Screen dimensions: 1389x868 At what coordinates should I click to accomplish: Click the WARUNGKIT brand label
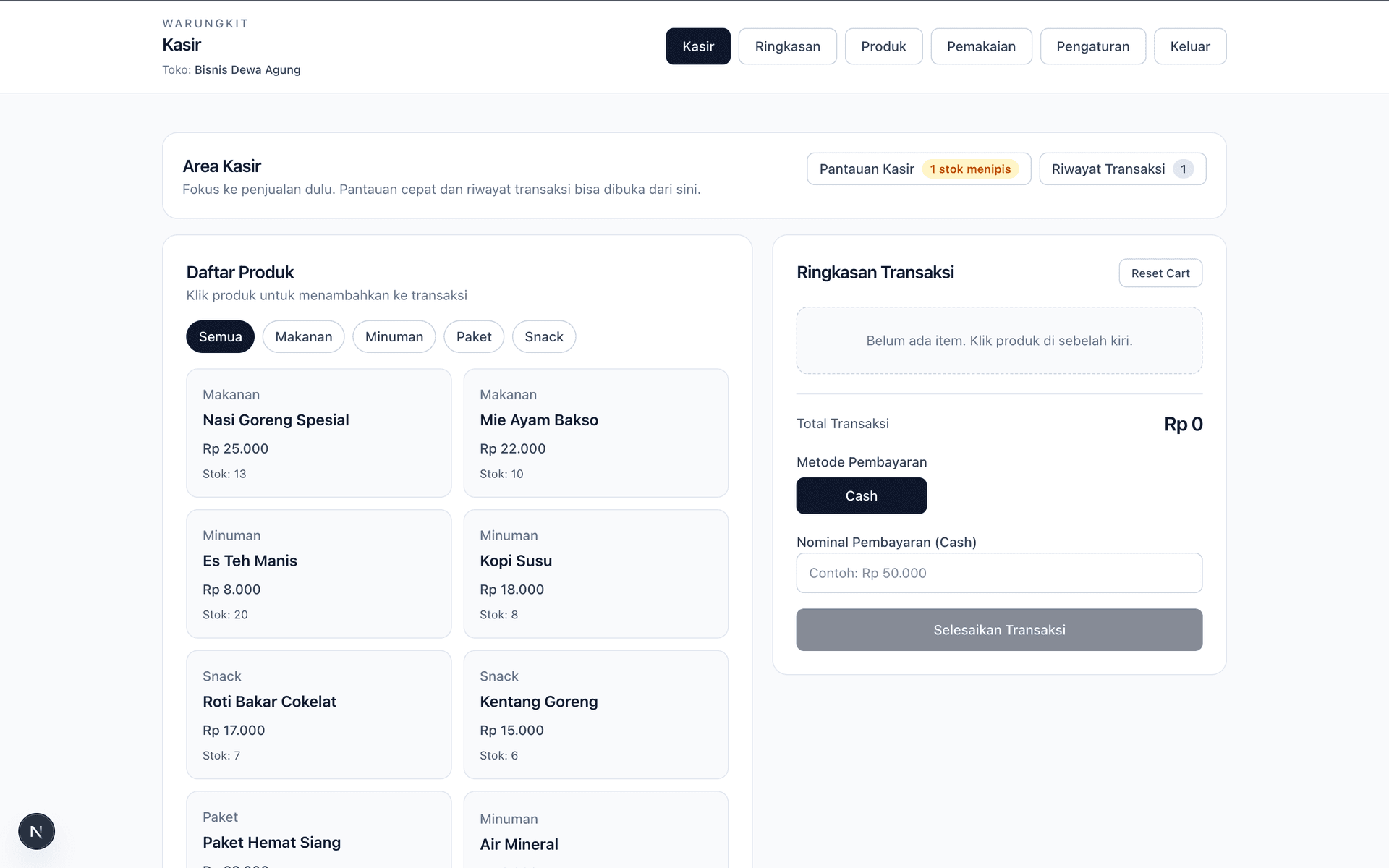point(205,23)
